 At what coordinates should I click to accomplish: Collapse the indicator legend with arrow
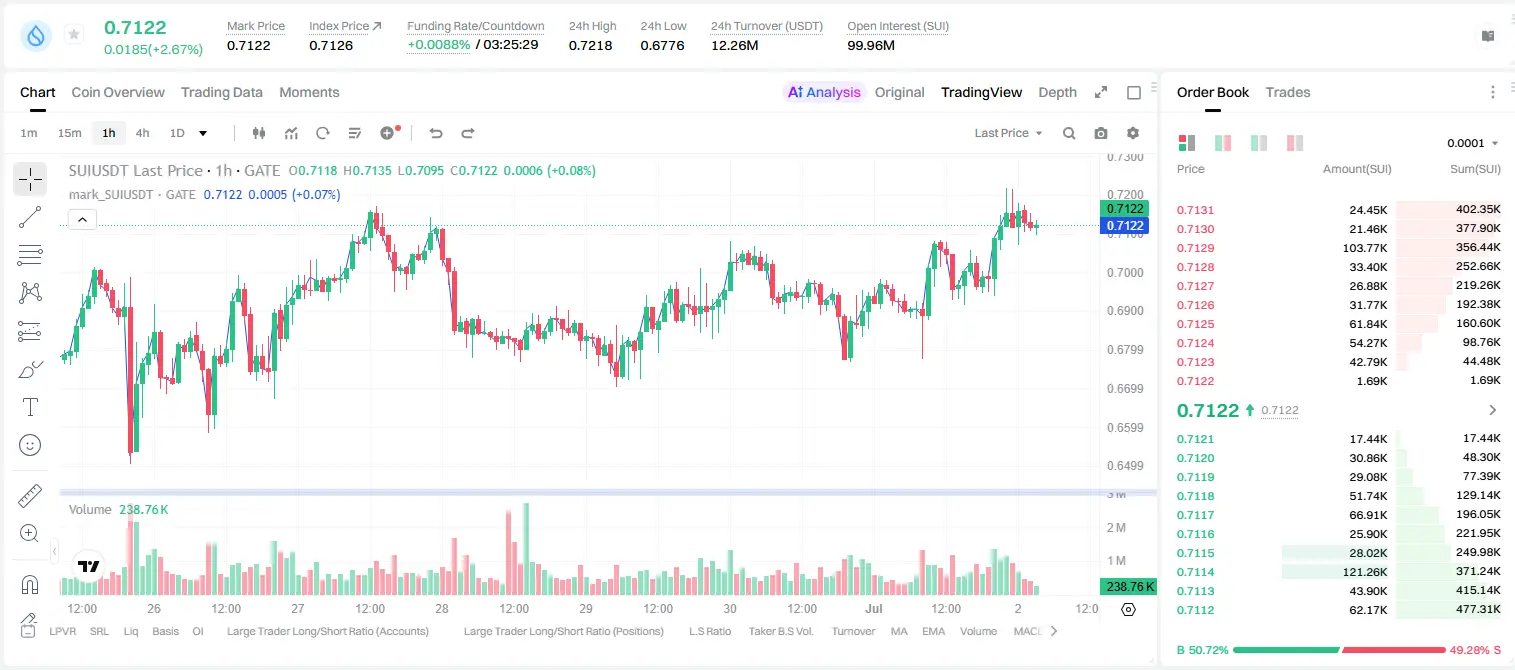tap(83, 219)
